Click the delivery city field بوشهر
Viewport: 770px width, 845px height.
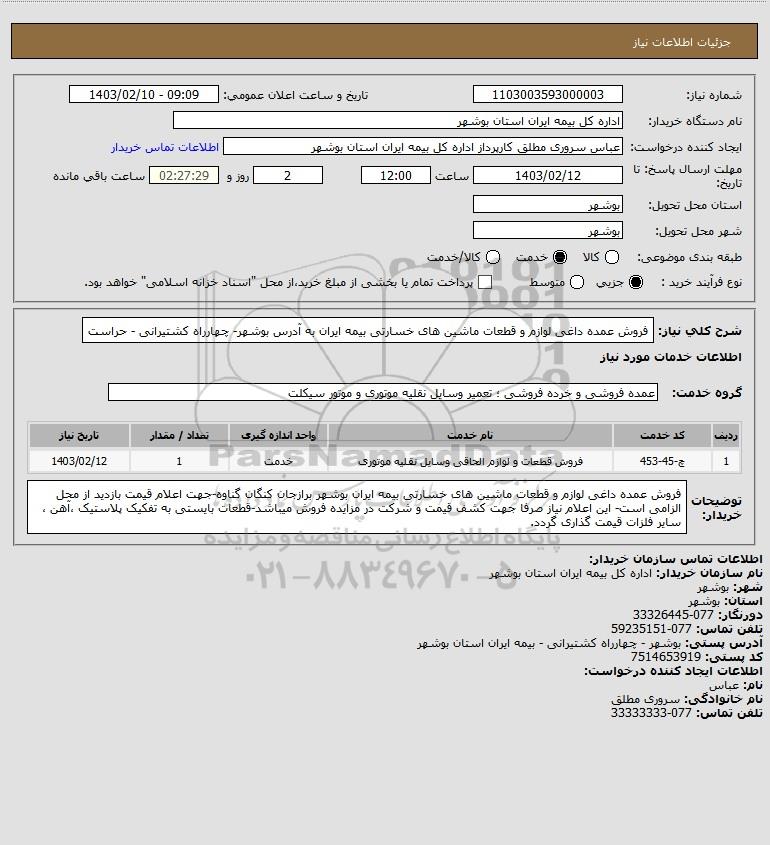click(x=547, y=231)
